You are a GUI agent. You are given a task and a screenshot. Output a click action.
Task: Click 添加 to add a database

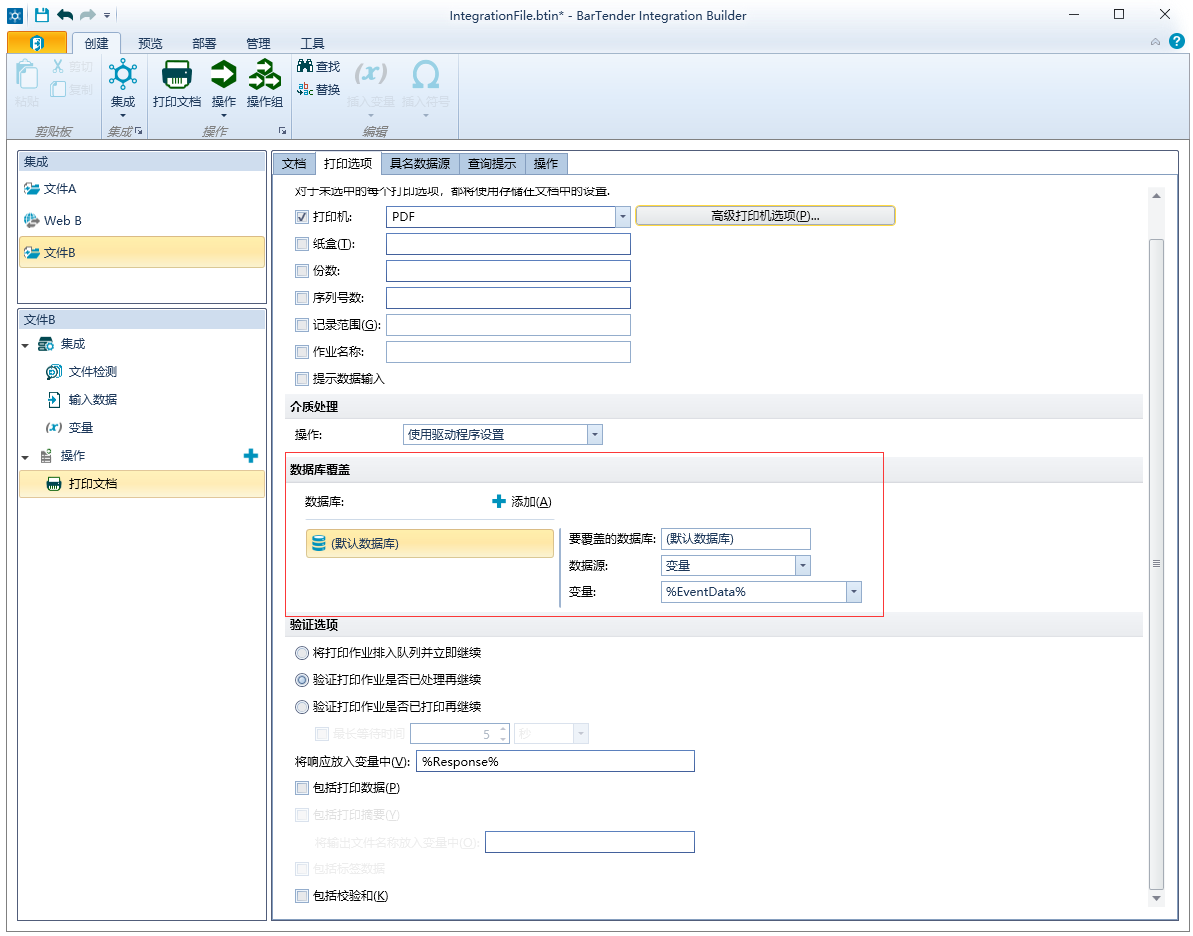[x=522, y=502]
